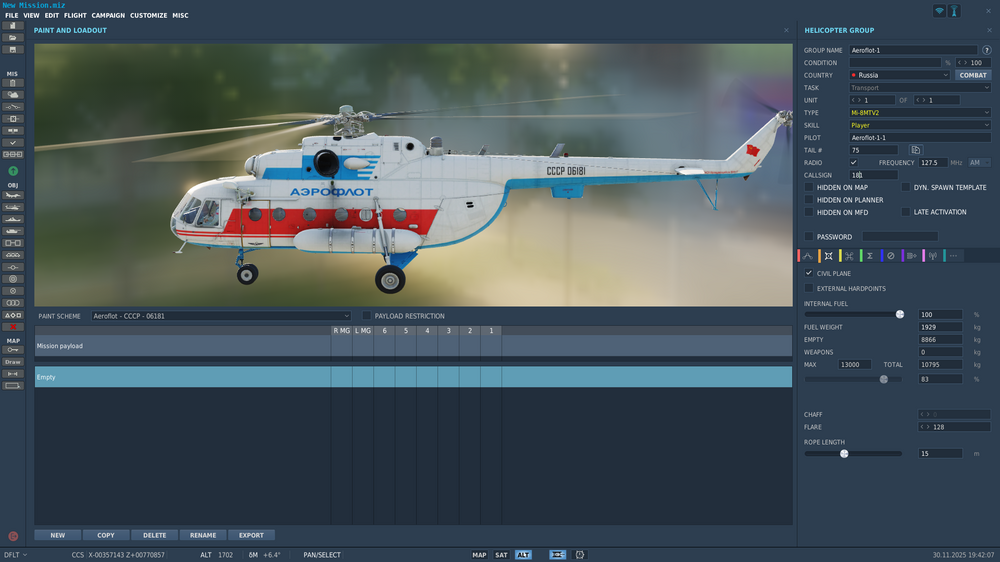Viewport: 1000px width, 562px height.
Task: Open the Paint Scheme dropdown
Action: click(x=221, y=316)
